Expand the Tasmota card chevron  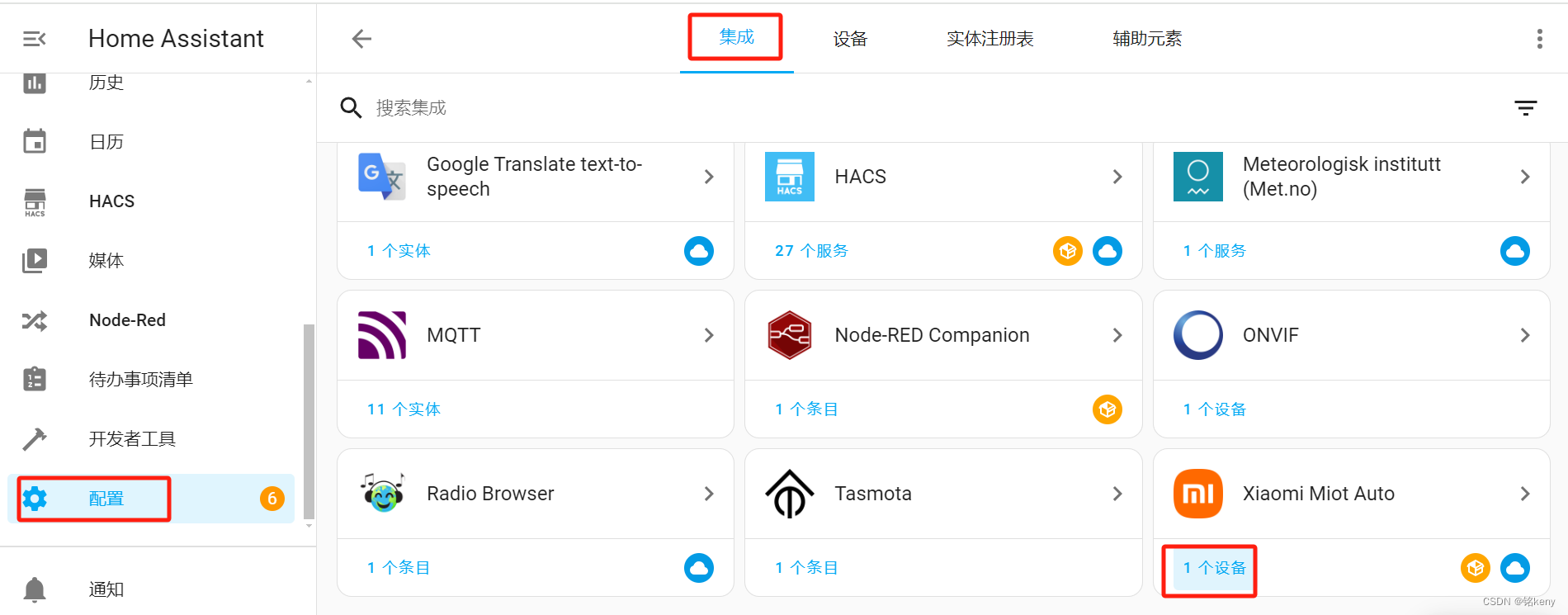(1117, 494)
